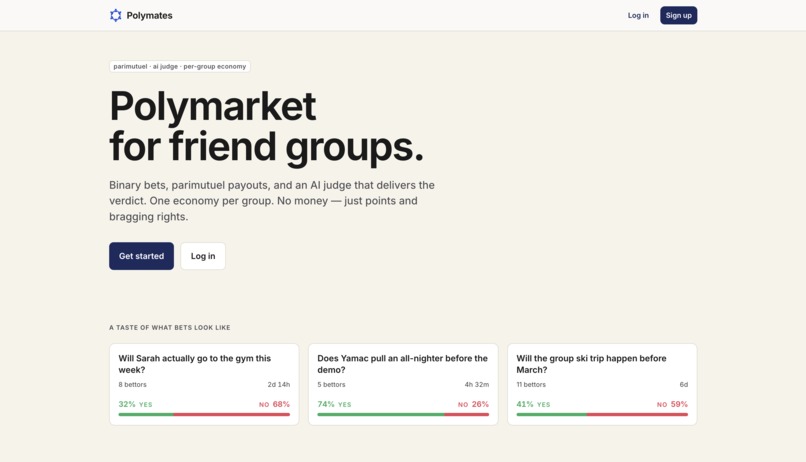Viewport: 806px width, 462px height.
Task: Click the NO 26% value on the Yamac bet
Action: [473, 404]
